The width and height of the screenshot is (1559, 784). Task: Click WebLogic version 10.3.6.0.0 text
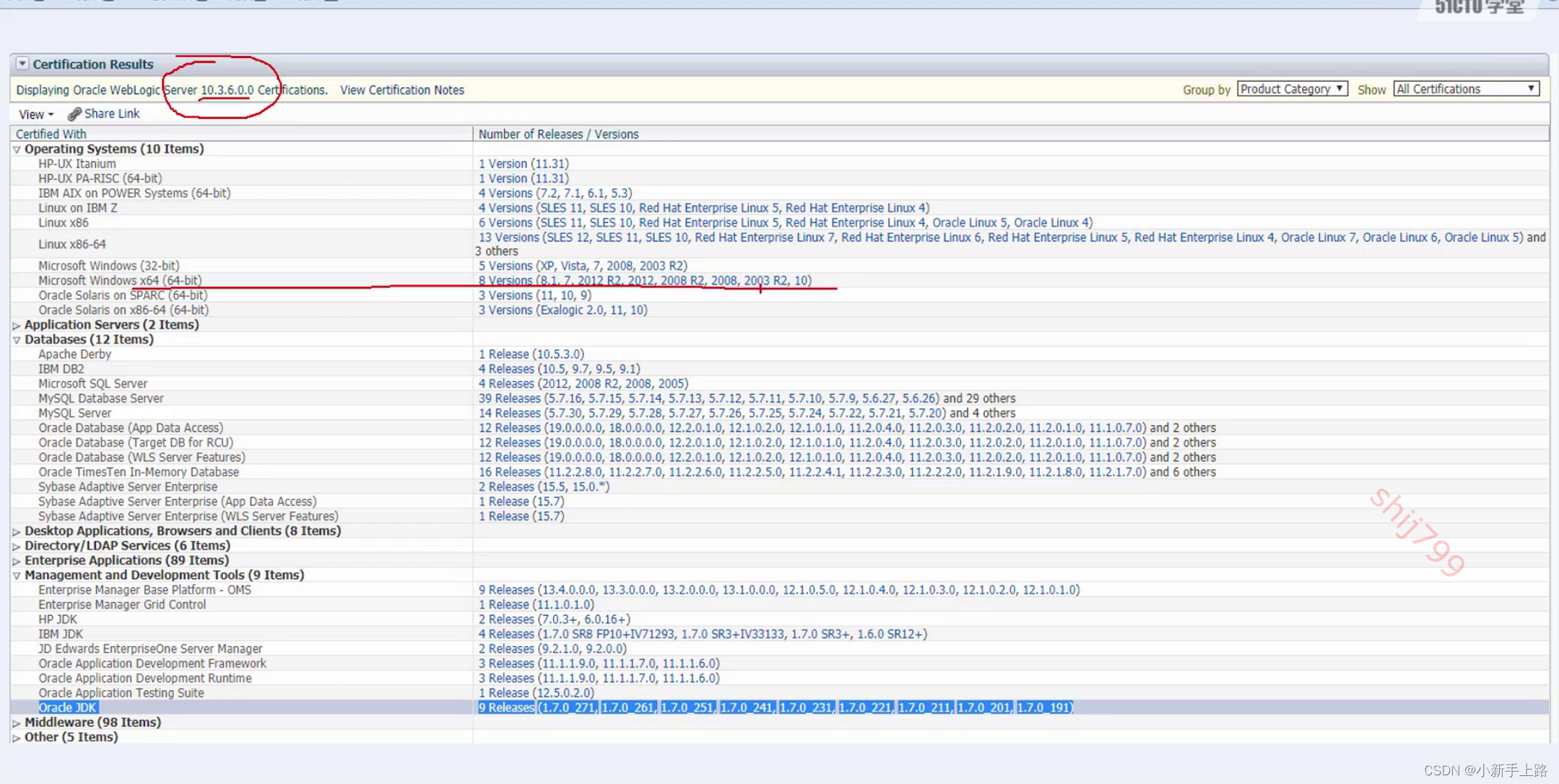coord(227,90)
